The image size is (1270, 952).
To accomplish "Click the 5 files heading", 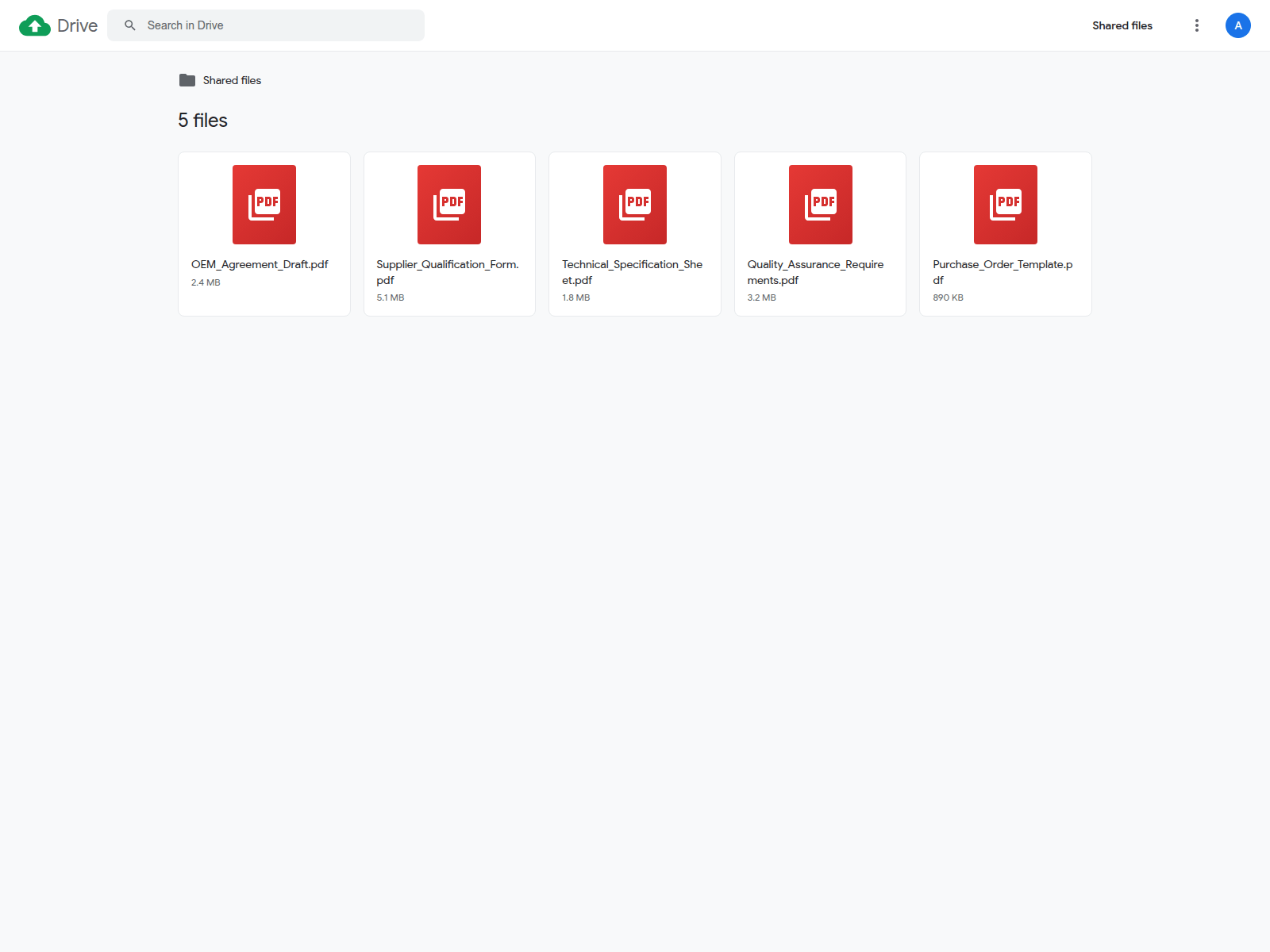I will pos(202,120).
